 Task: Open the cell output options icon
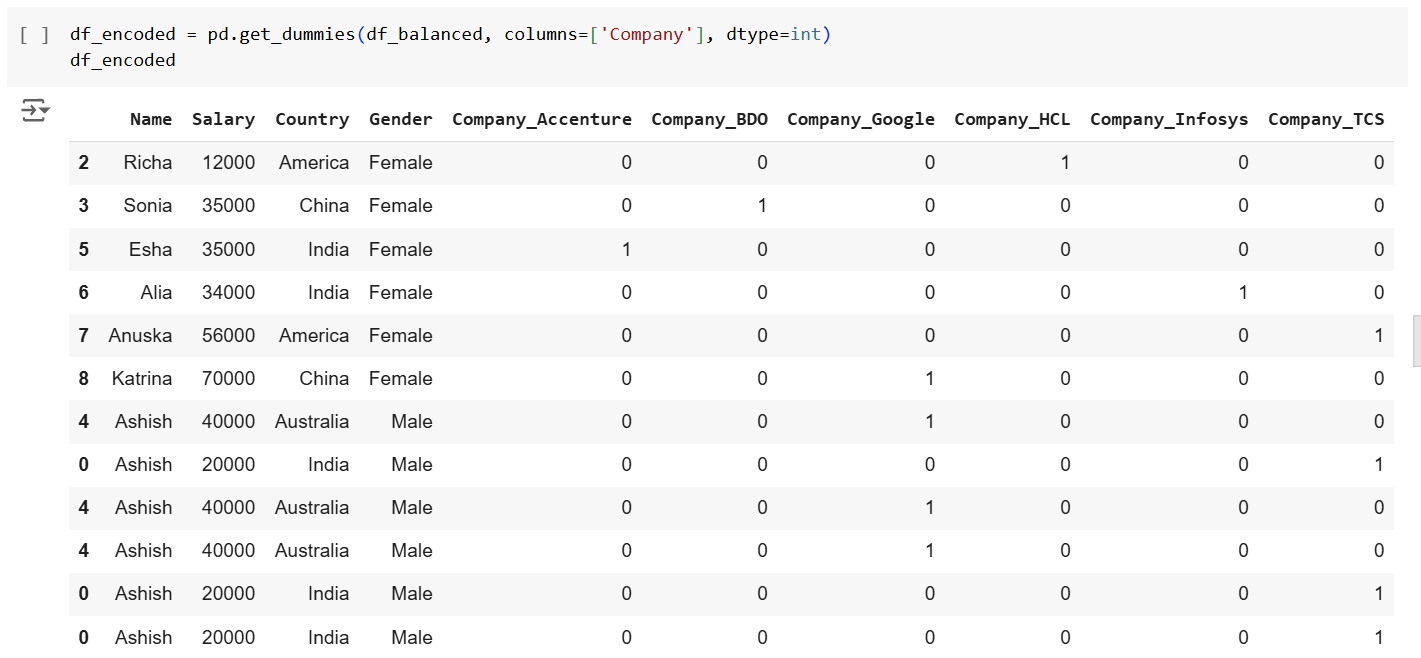[35, 111]
